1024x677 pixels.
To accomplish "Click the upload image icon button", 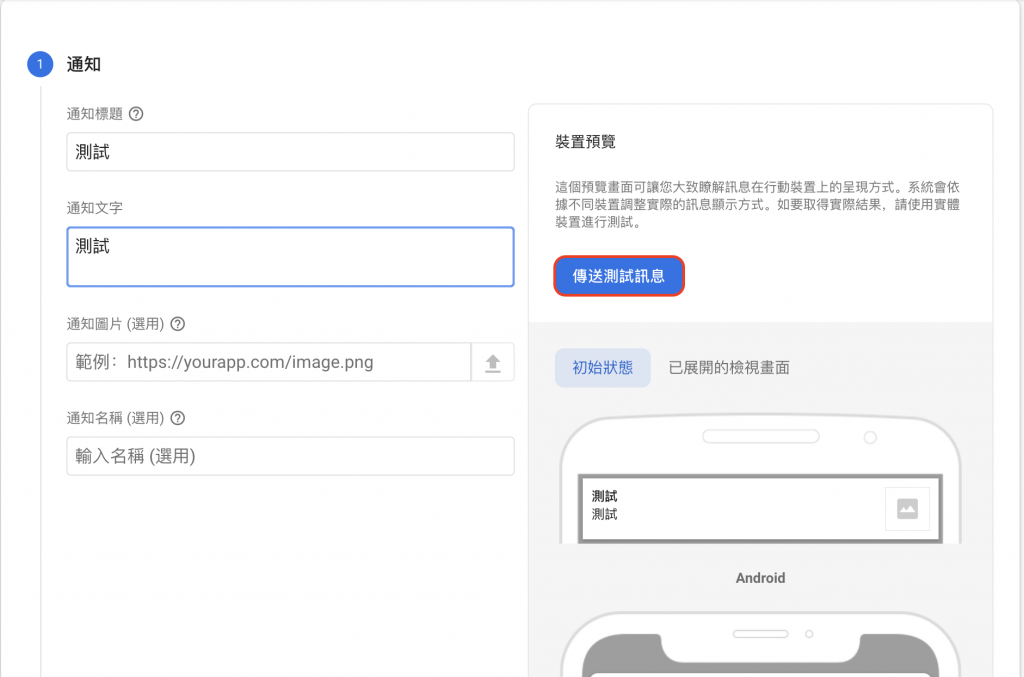I will click(493, 362).
